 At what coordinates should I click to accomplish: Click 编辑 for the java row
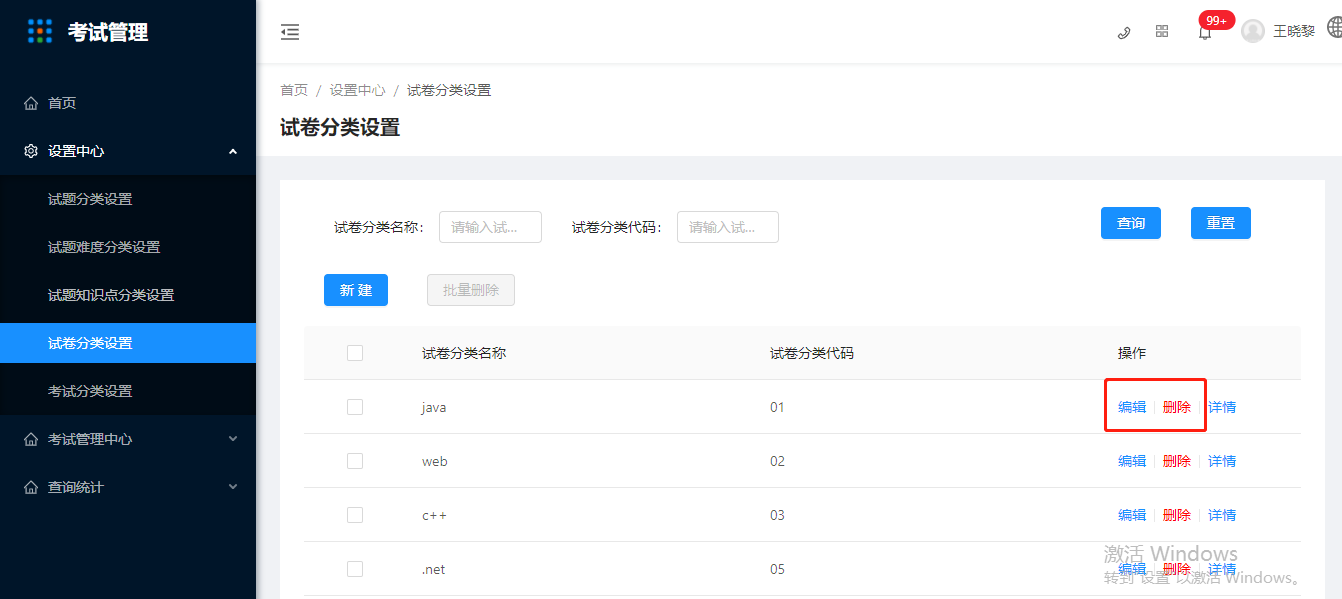click(1132, 407)
